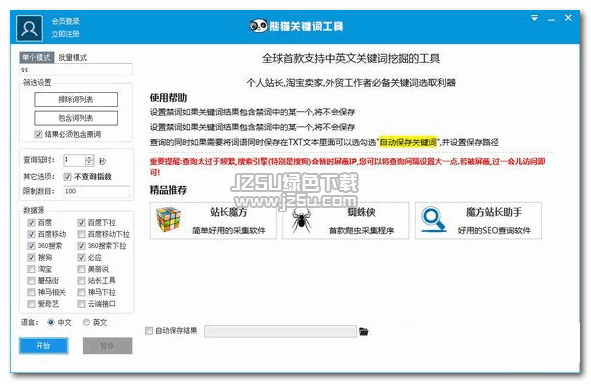
Task: Uncheck the 百度 data source
Action: coord(31,223)
